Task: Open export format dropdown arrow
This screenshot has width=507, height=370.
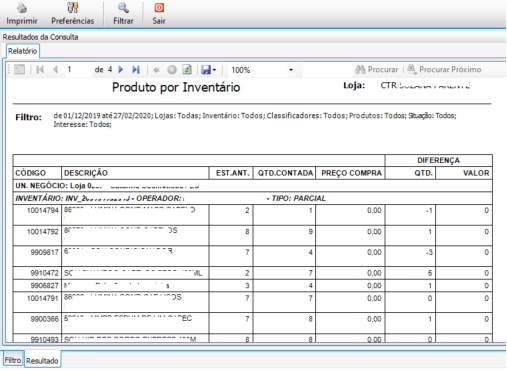Action: click(214, 70)
